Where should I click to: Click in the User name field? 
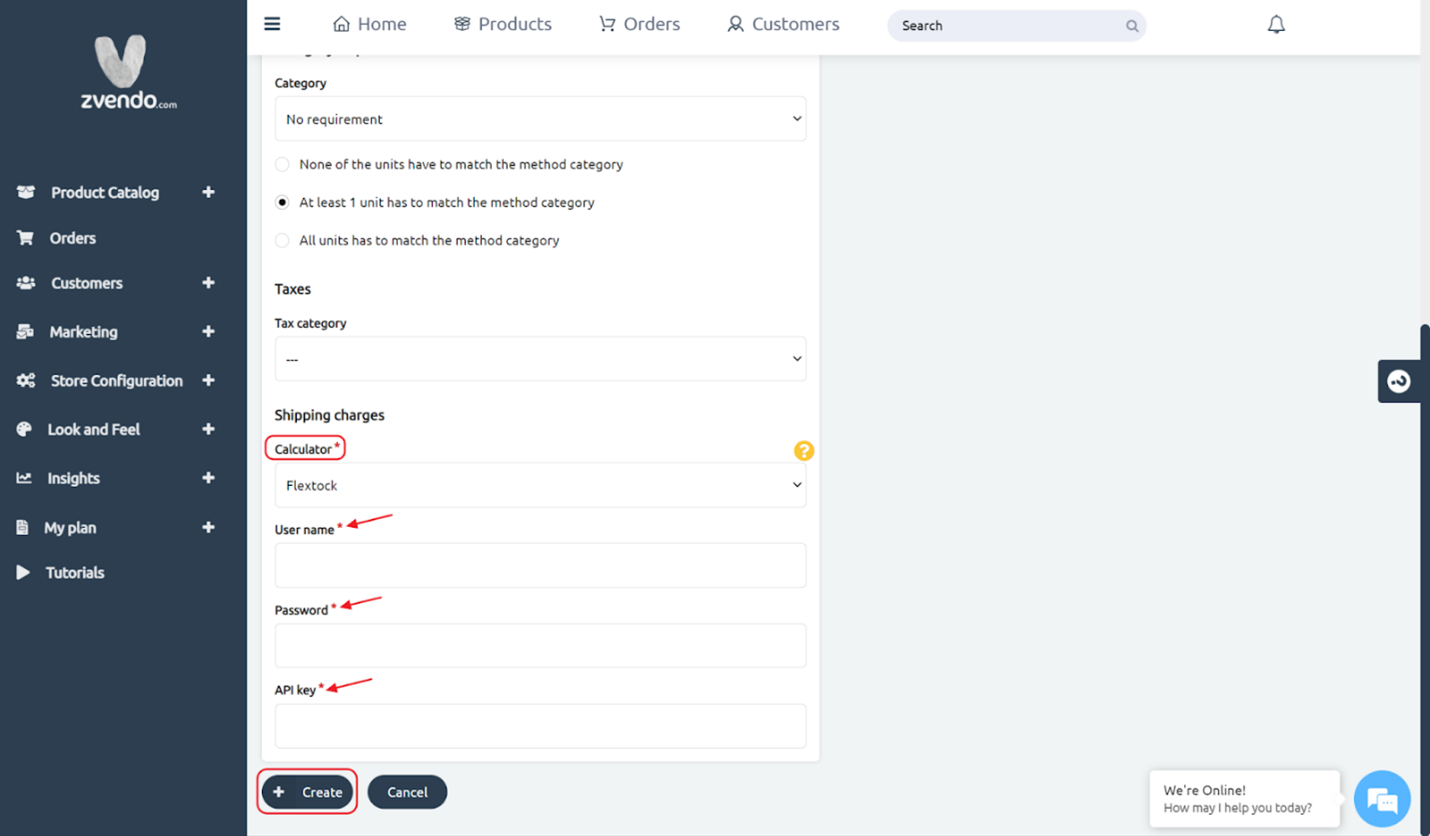[x=540, y=565]
